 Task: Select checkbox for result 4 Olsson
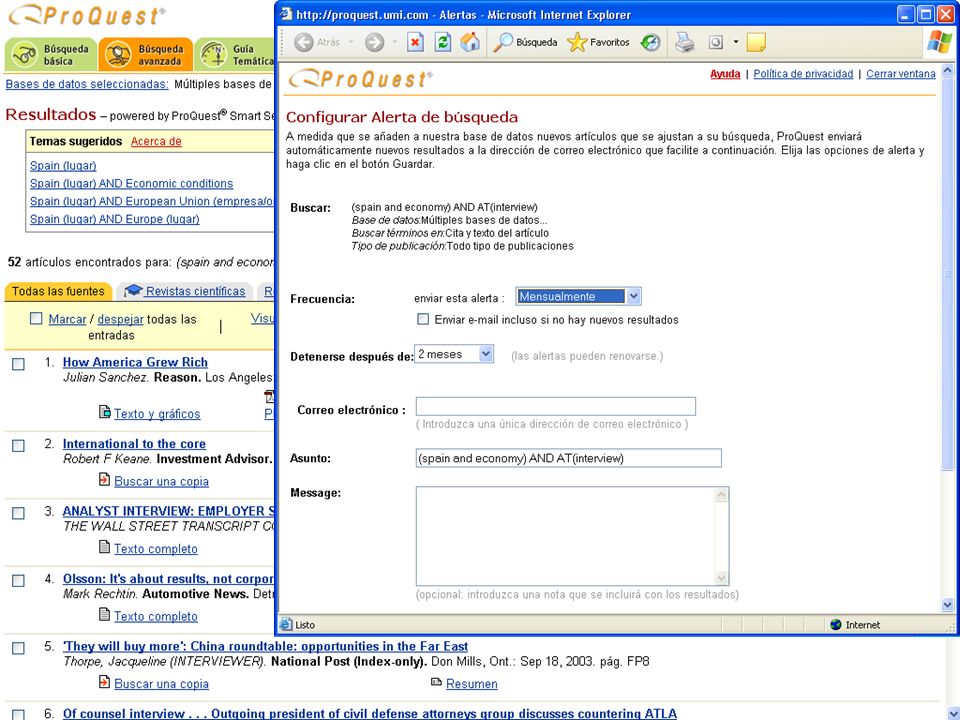pyautogui.click(x=18, y=580)
